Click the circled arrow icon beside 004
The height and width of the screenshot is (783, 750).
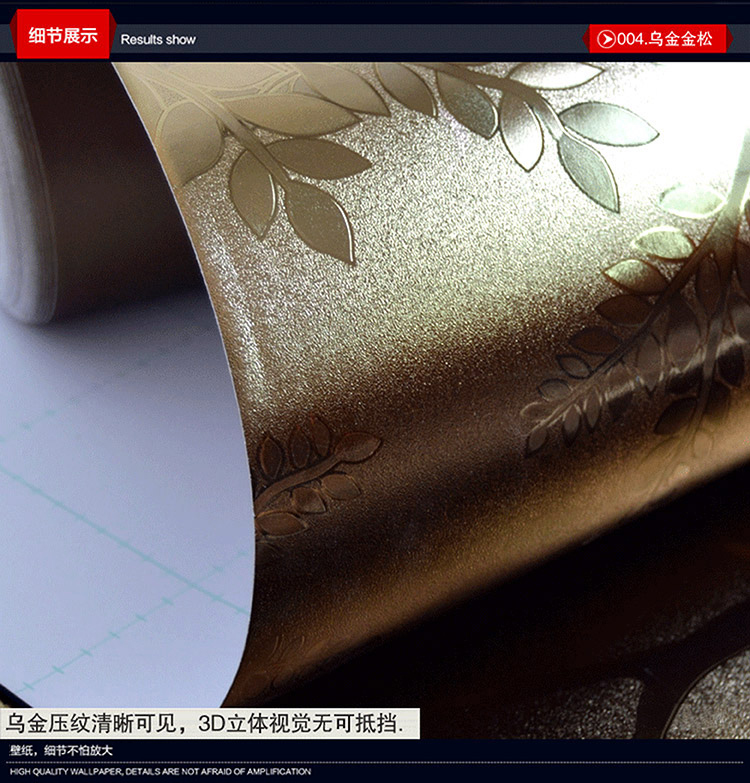coord(606,39)
